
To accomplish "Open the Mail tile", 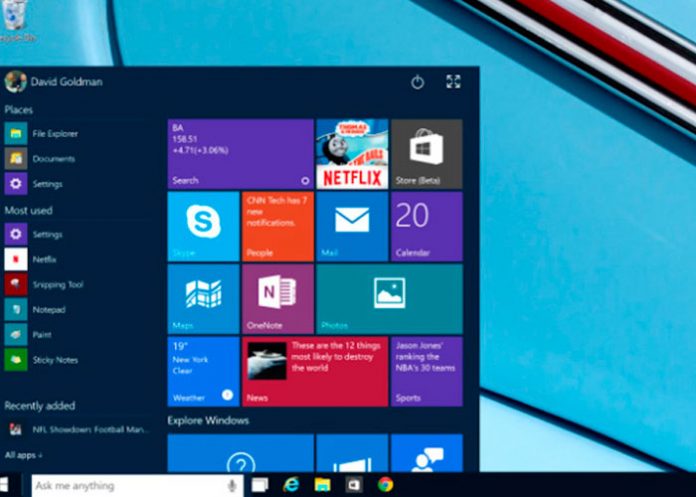I will 352,226.
